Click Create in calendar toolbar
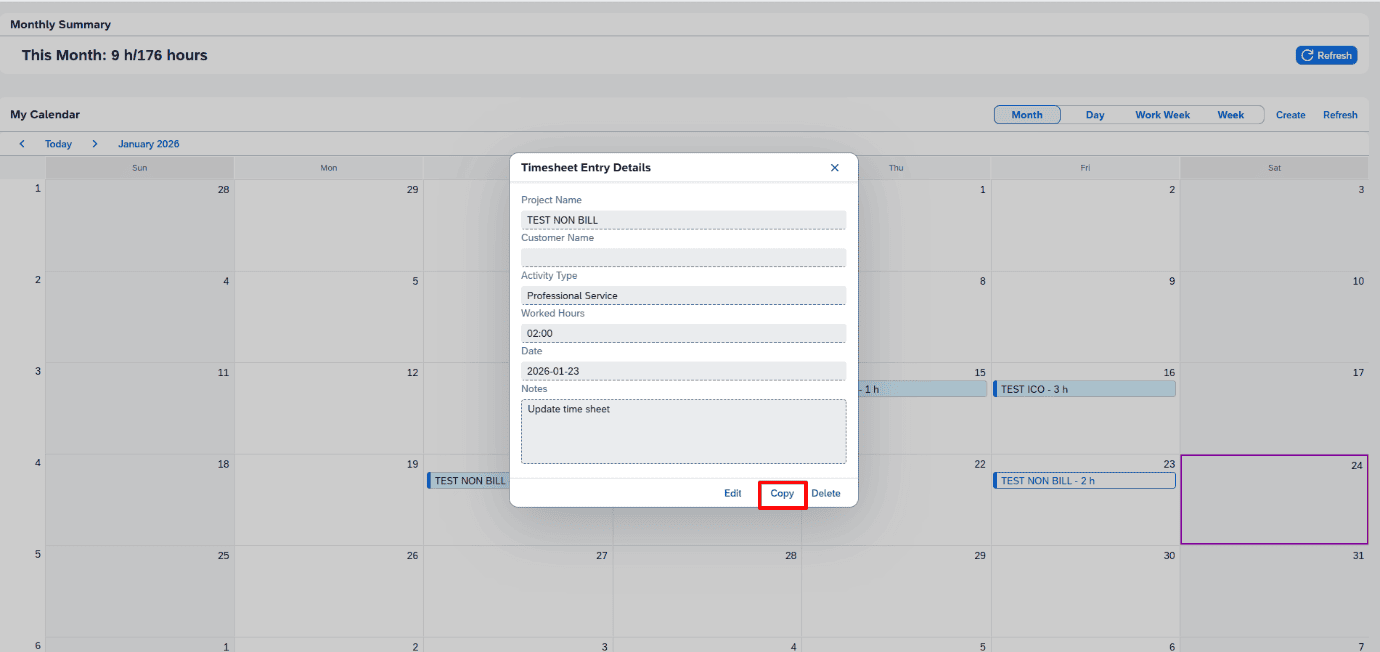 tap(1290, 115)
